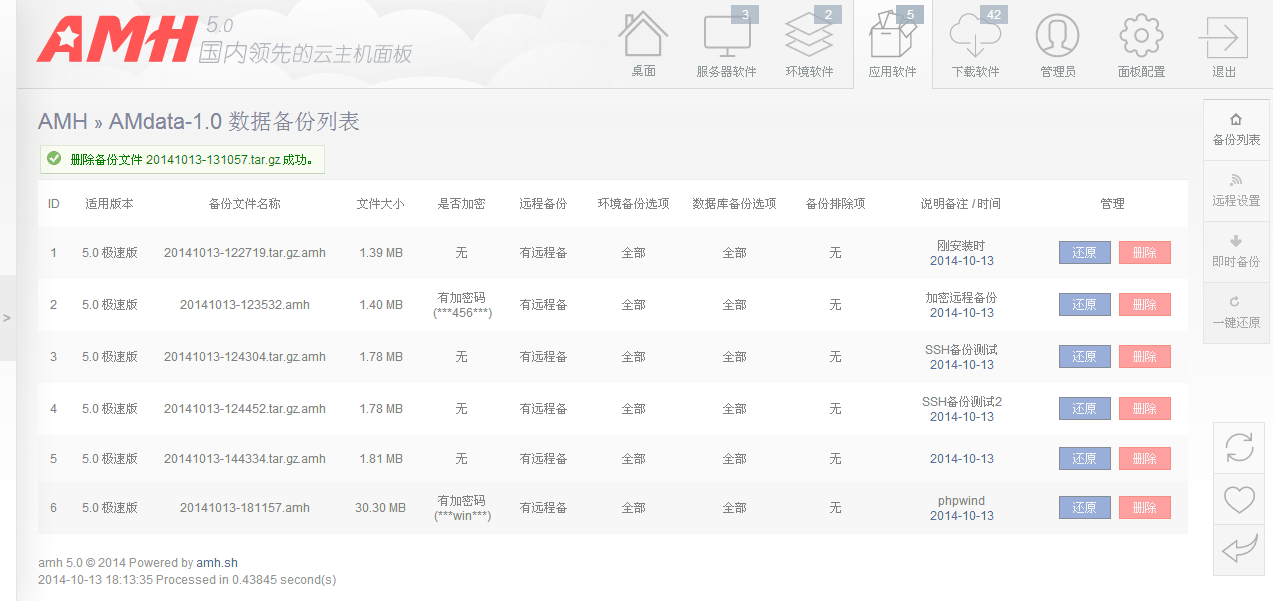
Task: Click the refresh arrows icon on right
Action: (x=1239, y=447)
